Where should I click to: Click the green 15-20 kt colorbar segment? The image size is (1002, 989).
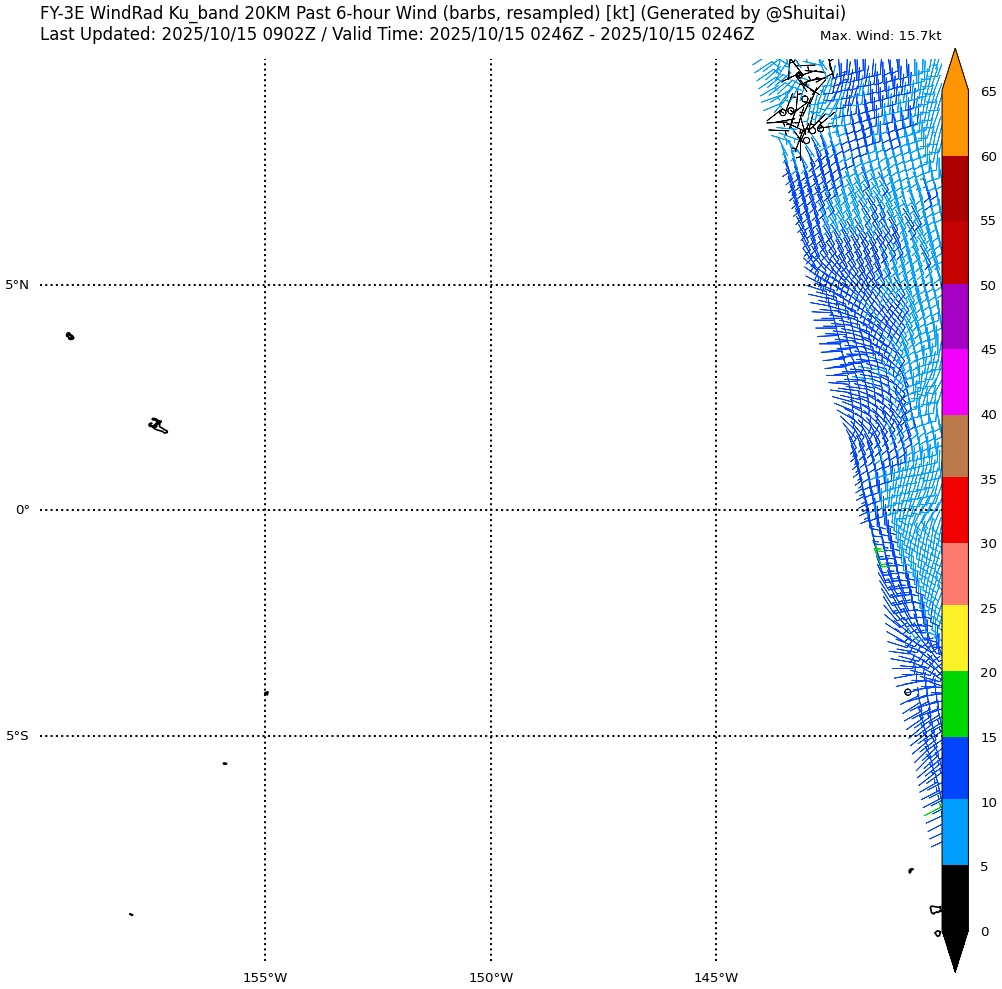tap(954, 704)
